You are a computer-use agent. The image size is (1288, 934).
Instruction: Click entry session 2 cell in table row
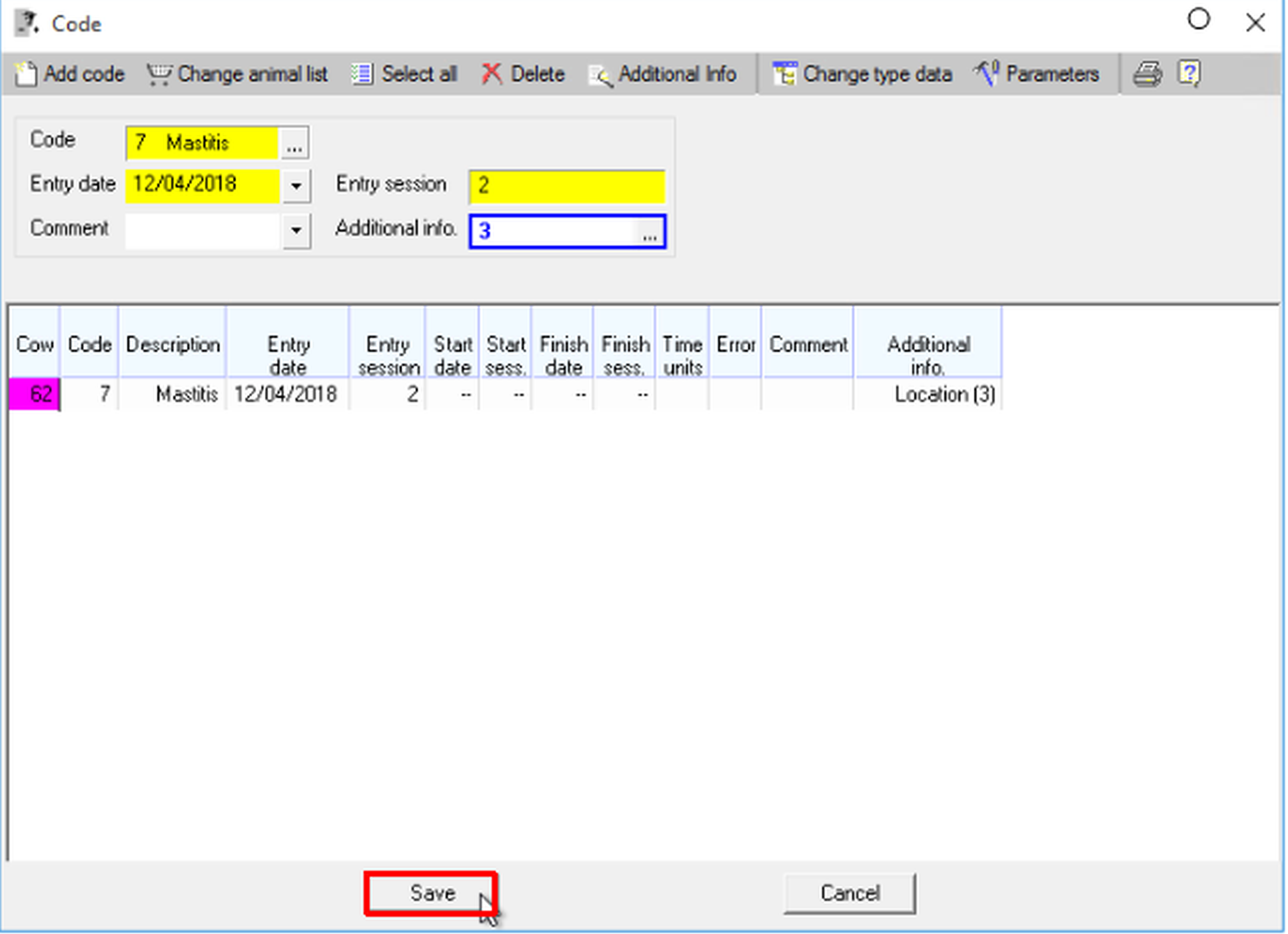pos(388,394)
